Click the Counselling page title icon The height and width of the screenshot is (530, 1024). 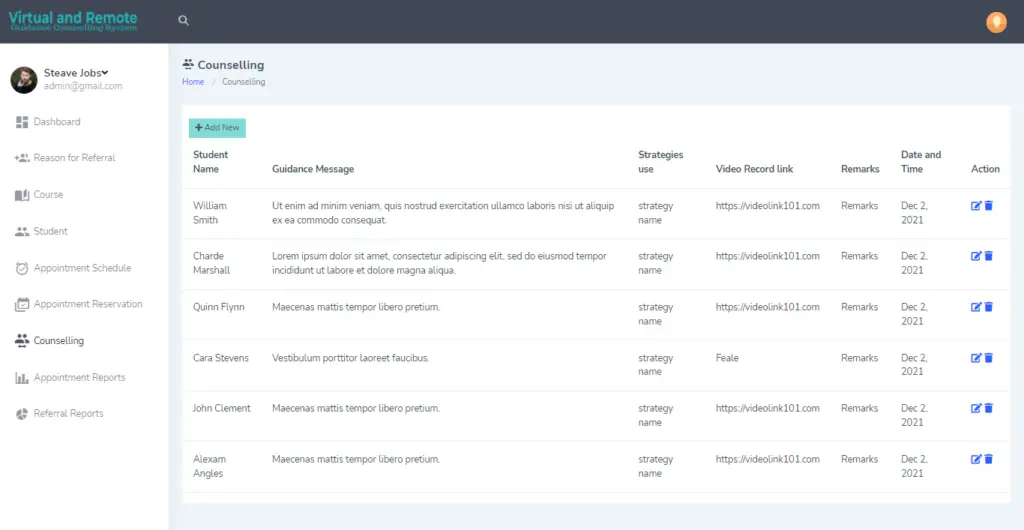click(188, 65)
